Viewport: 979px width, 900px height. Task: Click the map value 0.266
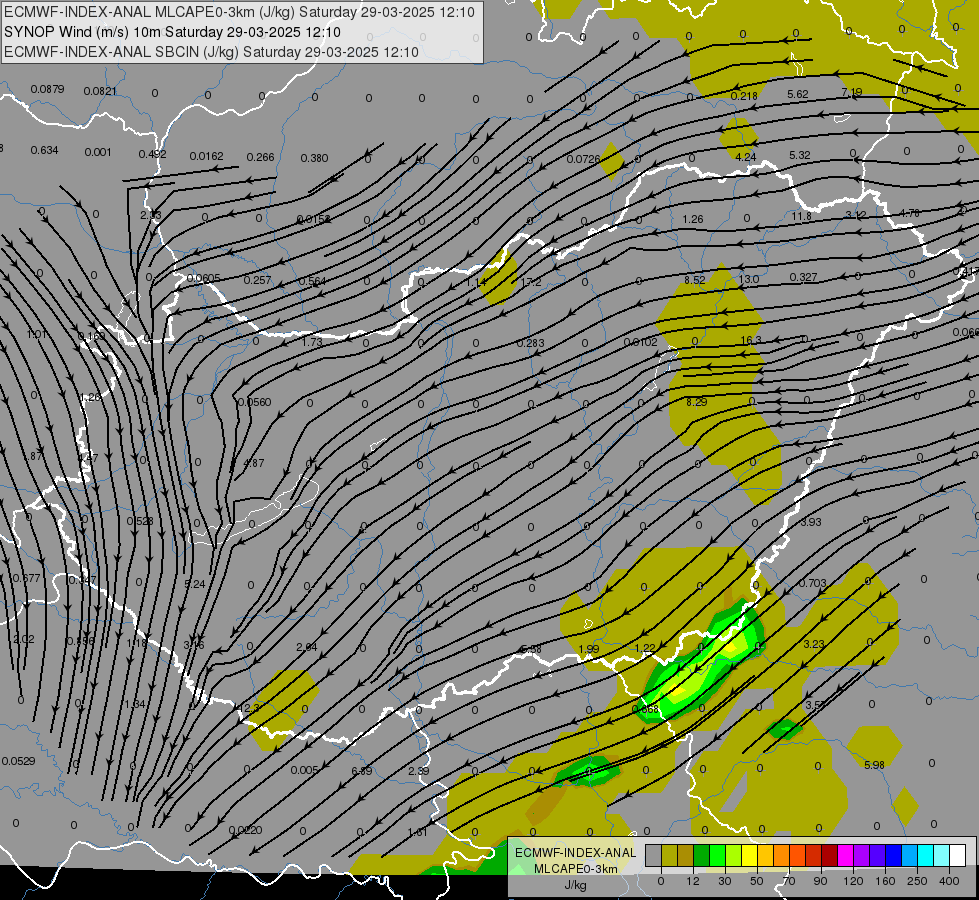coord(260,157)
